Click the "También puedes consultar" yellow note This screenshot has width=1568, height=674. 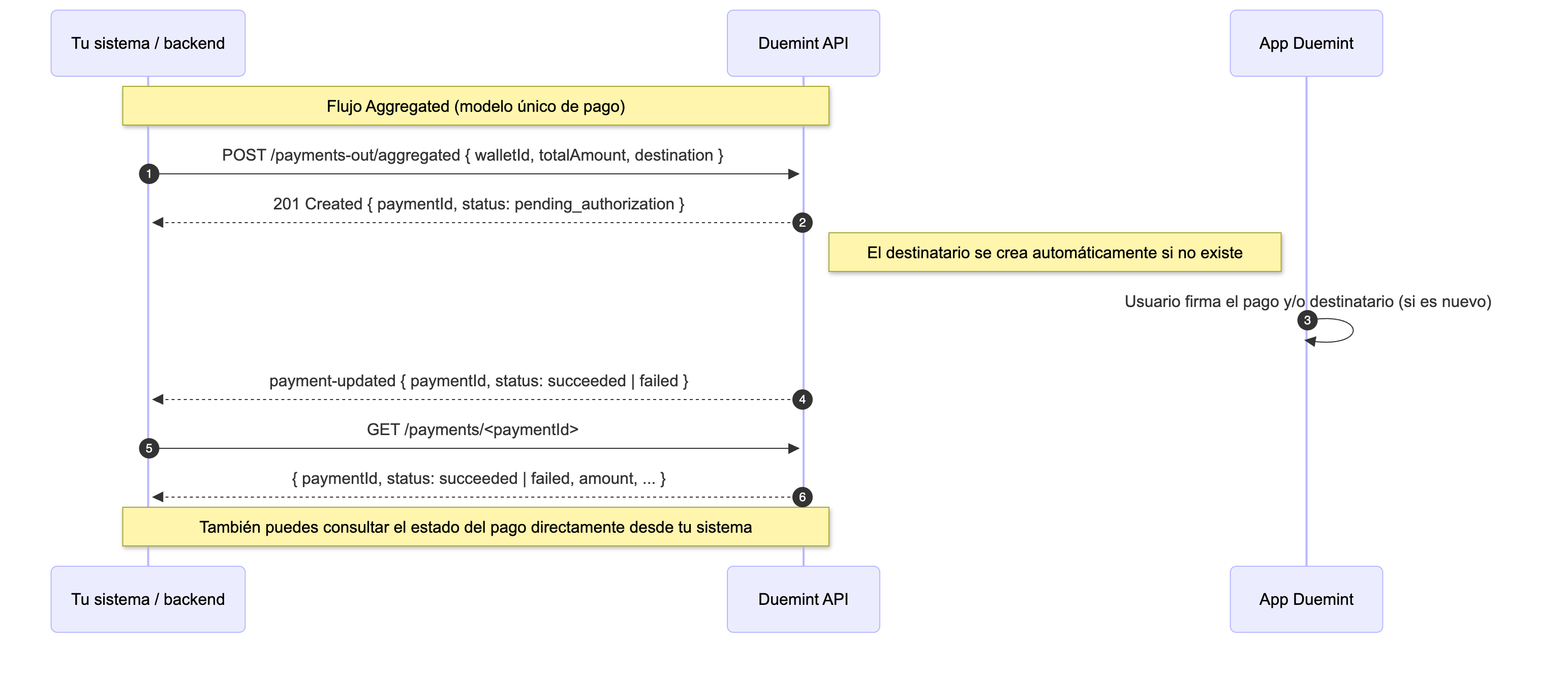coord(475,527)
